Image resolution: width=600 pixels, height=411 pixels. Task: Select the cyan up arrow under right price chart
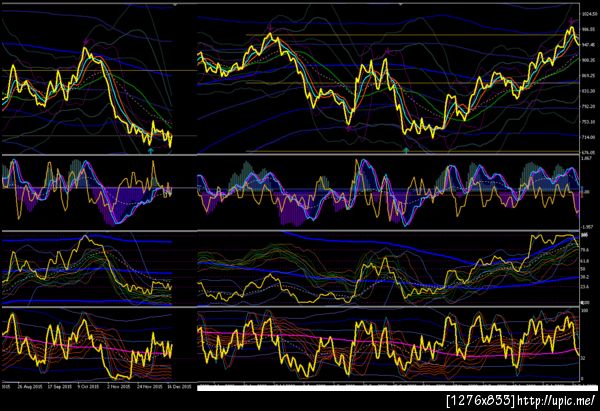coord(406,150)
